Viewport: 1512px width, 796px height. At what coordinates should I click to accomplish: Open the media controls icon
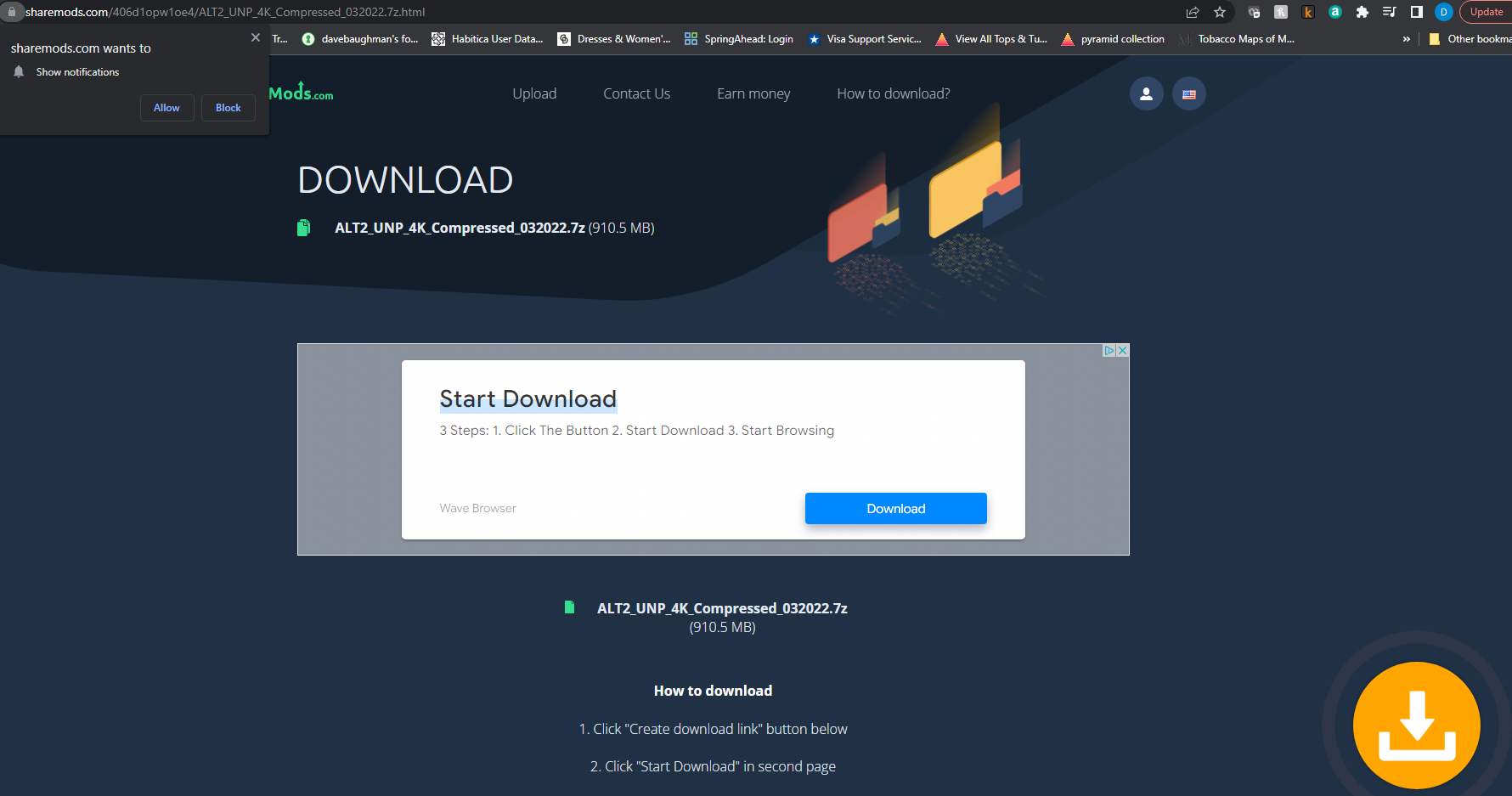1390,12
